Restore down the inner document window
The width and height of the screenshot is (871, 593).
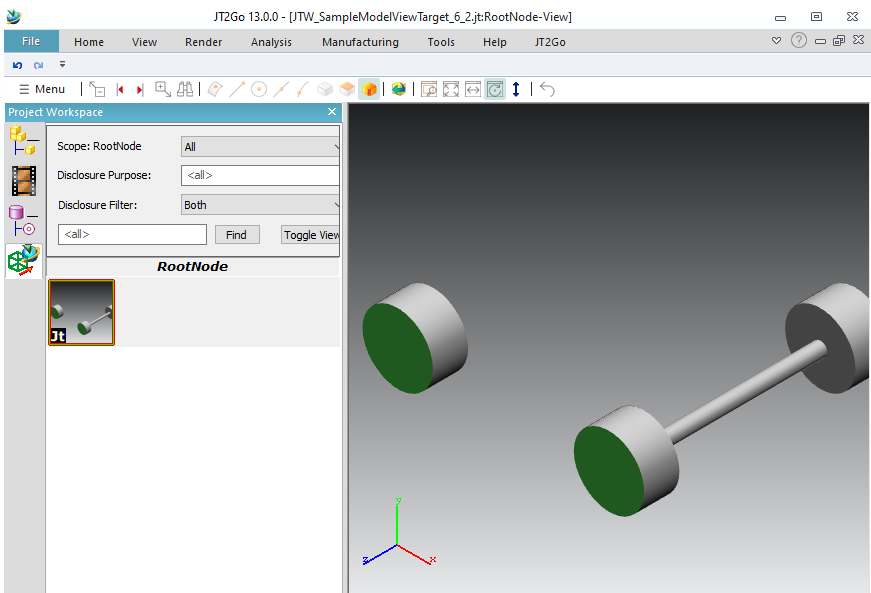(839, 40)
